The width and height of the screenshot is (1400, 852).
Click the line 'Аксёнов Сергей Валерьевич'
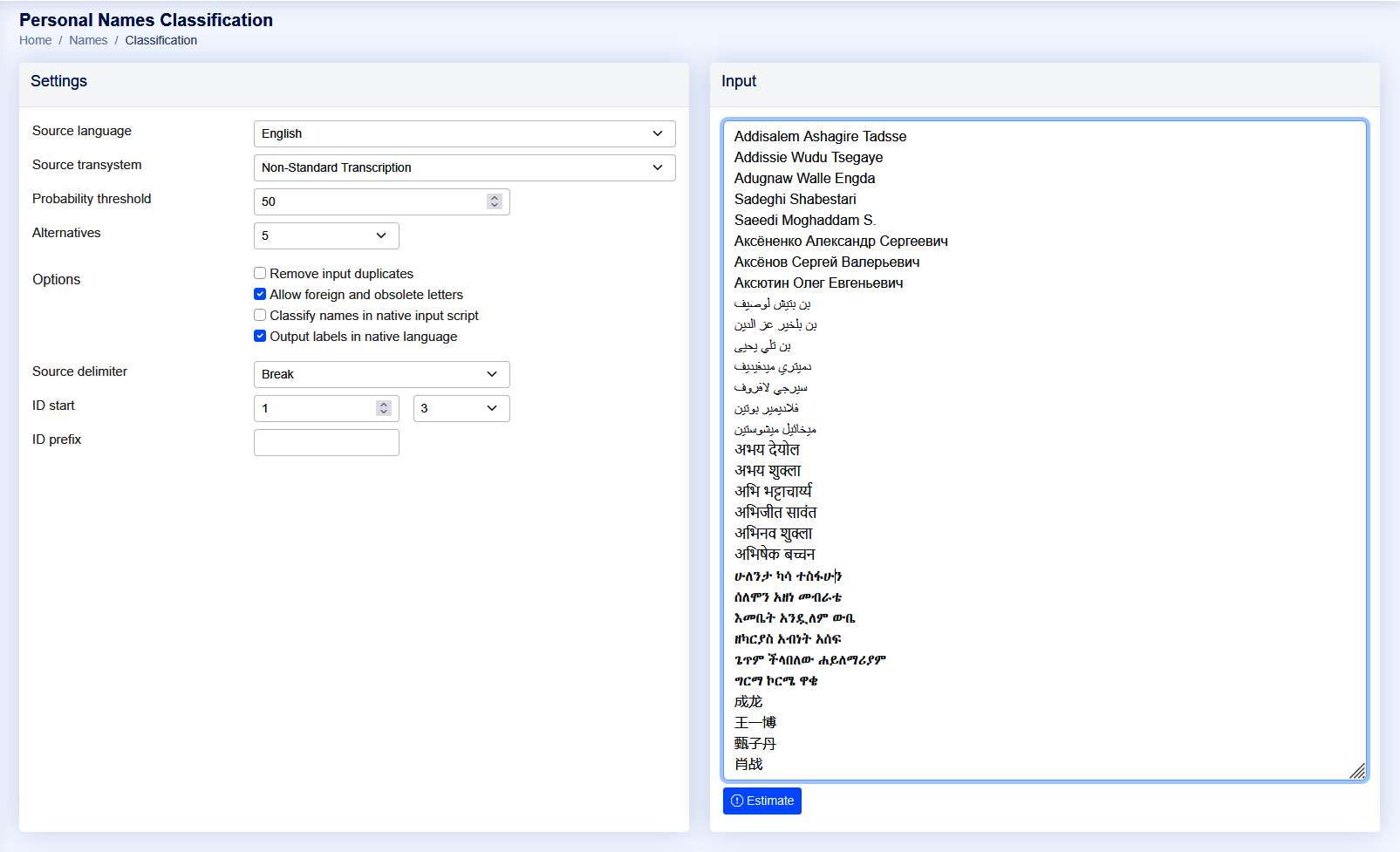pyautogui.click(x=827, y=262)
